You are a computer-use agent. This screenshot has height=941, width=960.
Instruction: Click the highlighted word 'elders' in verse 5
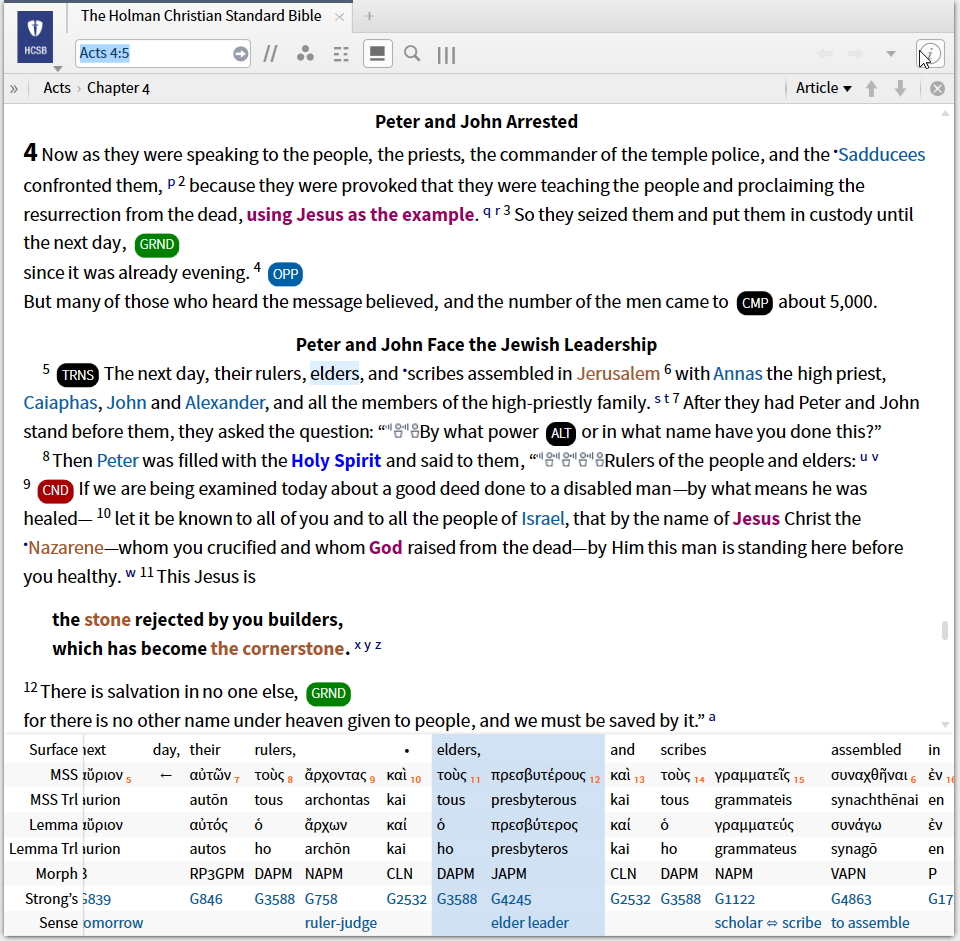pyautogui.click(x=335, y=373)
